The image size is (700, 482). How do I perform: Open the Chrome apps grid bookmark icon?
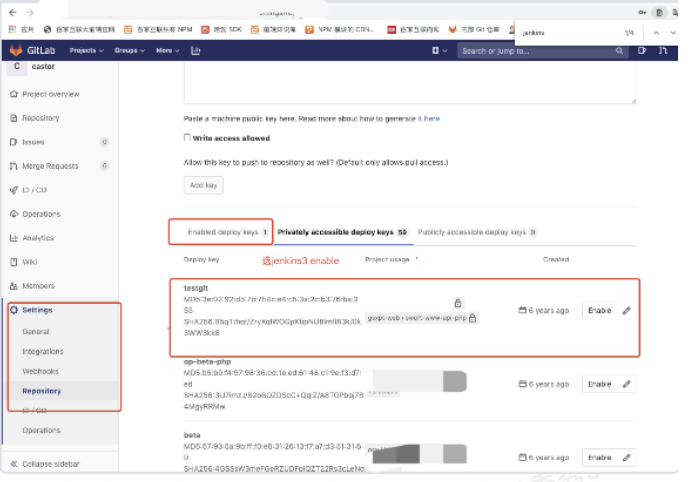(x=12, y=29)
